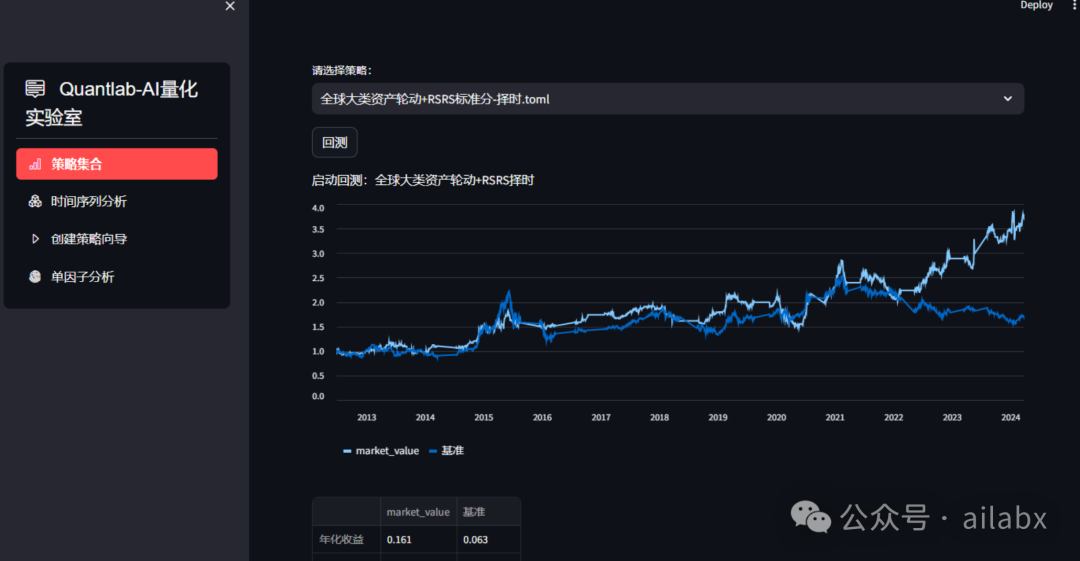Open the 创建策略向导 page
Viewport: 1080px width, 561px height.
click(117, 238)
